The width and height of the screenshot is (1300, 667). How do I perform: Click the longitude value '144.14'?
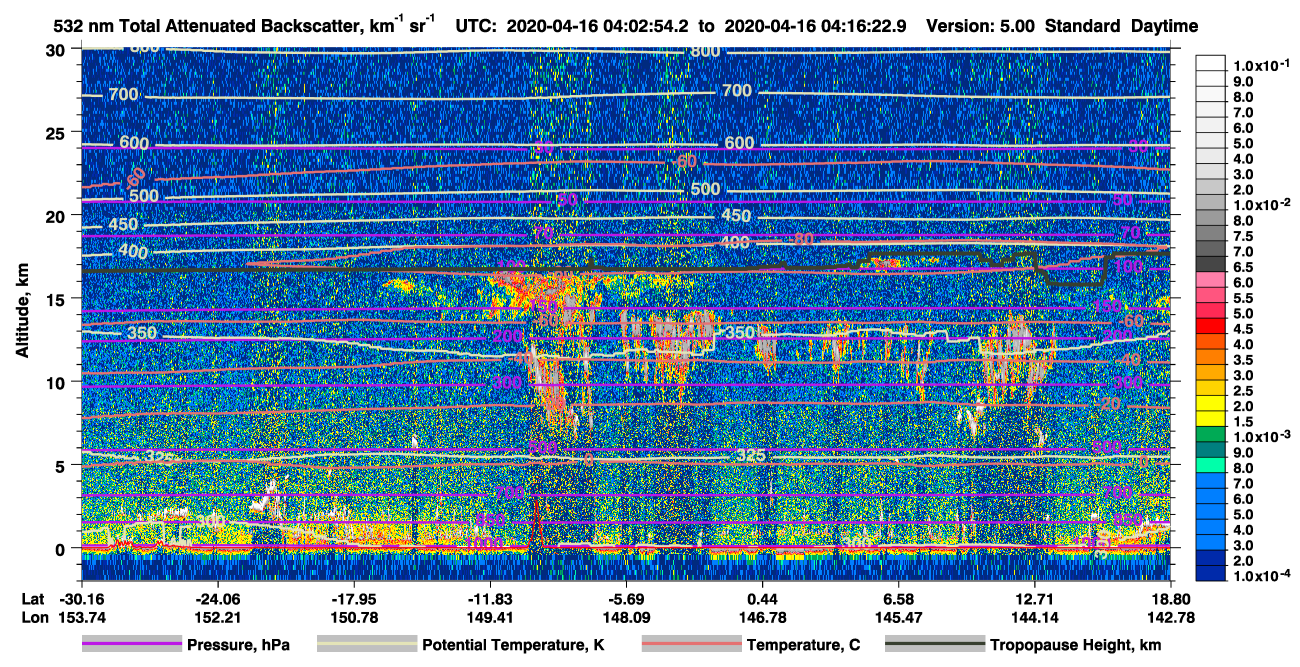tap(1034, 617)
